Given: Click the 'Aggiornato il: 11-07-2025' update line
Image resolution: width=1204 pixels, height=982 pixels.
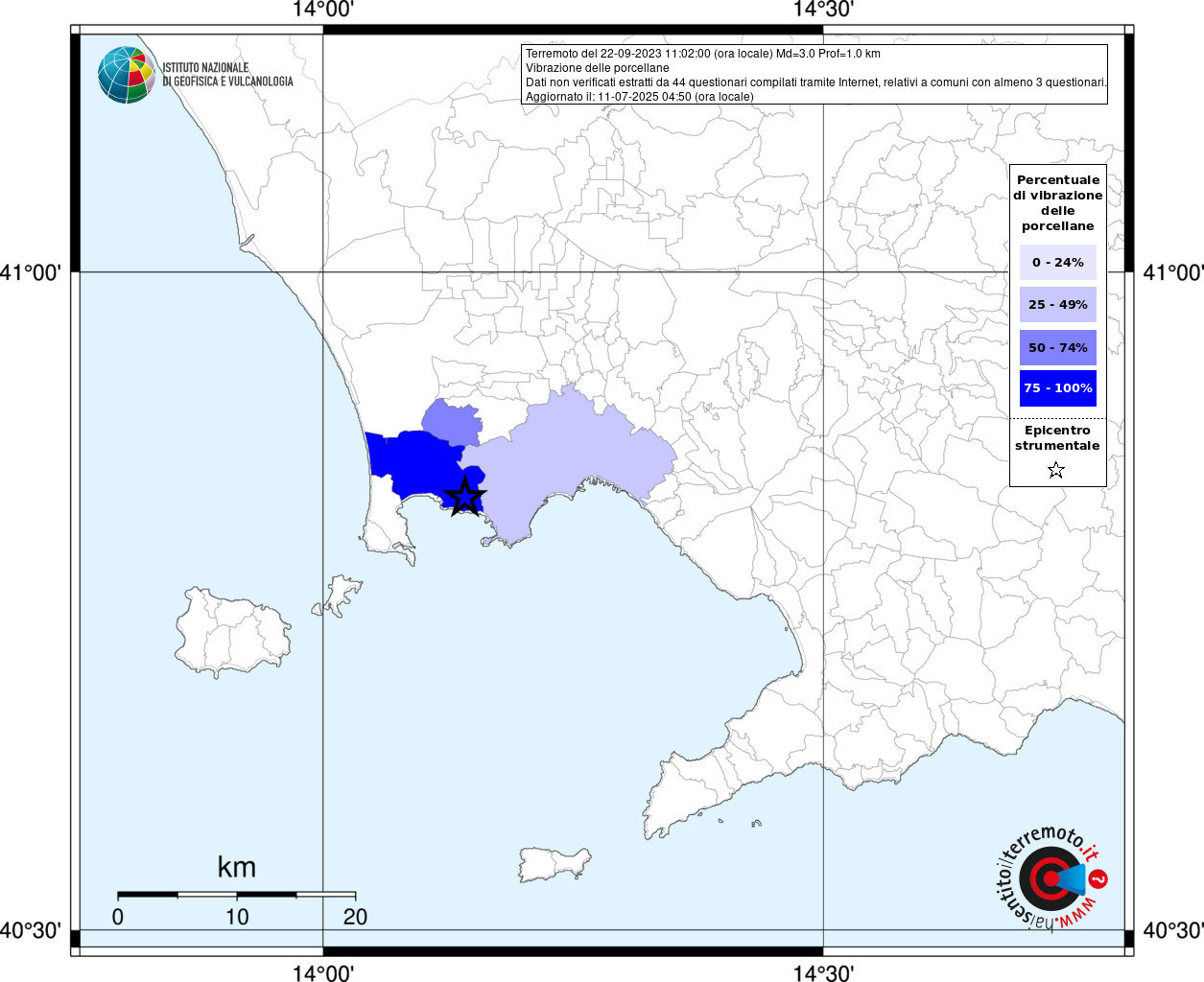Looking at the screenshot, I should pyautogui.click(x=639, y=97).
